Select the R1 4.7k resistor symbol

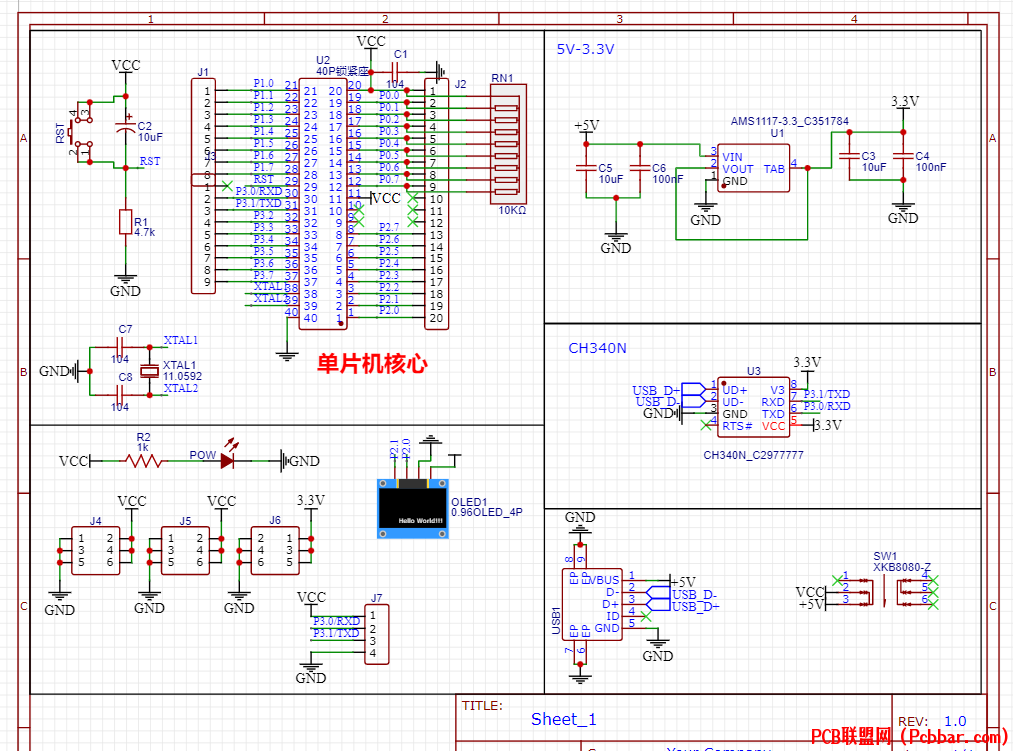pyautogui.click(x=125, y=222)
